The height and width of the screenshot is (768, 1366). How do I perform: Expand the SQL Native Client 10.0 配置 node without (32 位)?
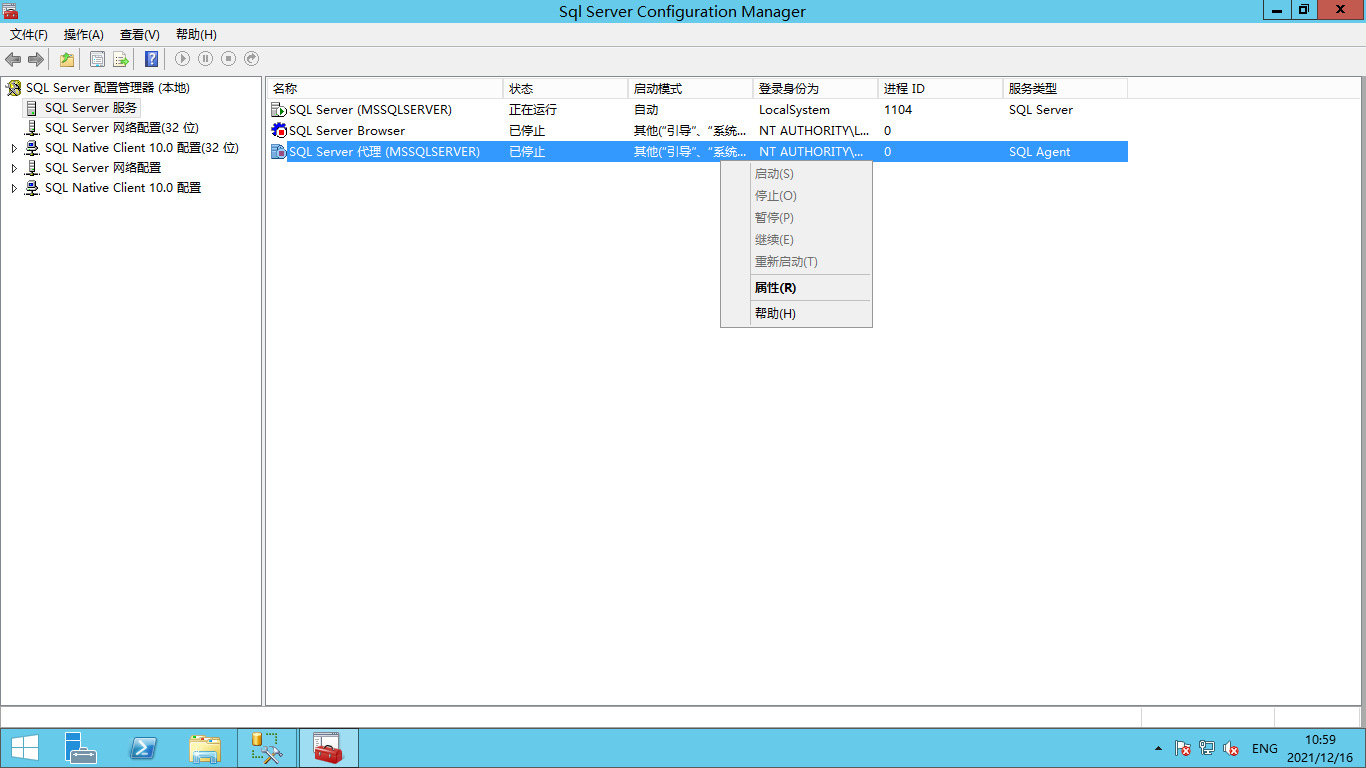point(14,188)
